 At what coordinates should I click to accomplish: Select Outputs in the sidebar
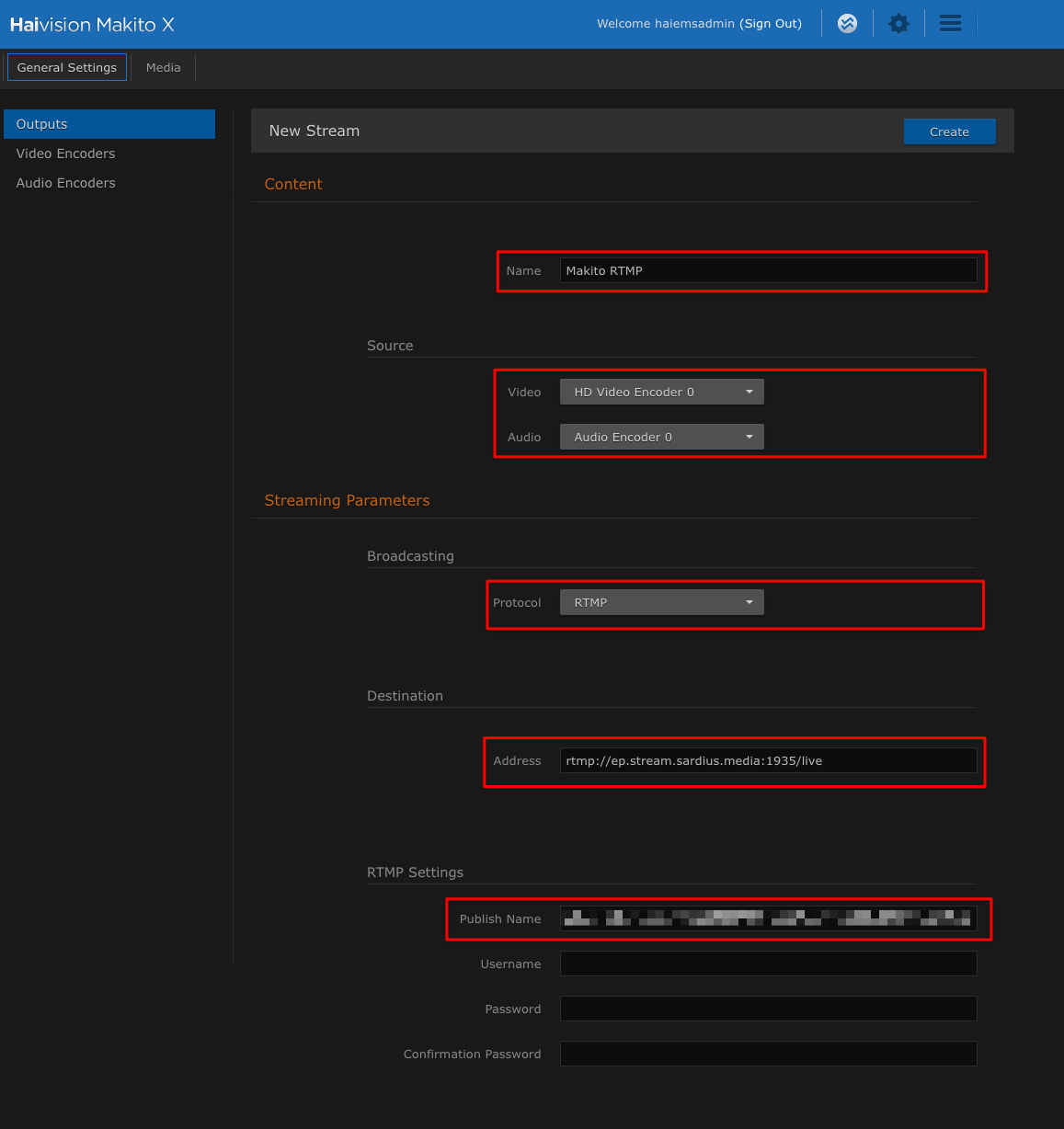pyautogui.click(x=109, y=124)
